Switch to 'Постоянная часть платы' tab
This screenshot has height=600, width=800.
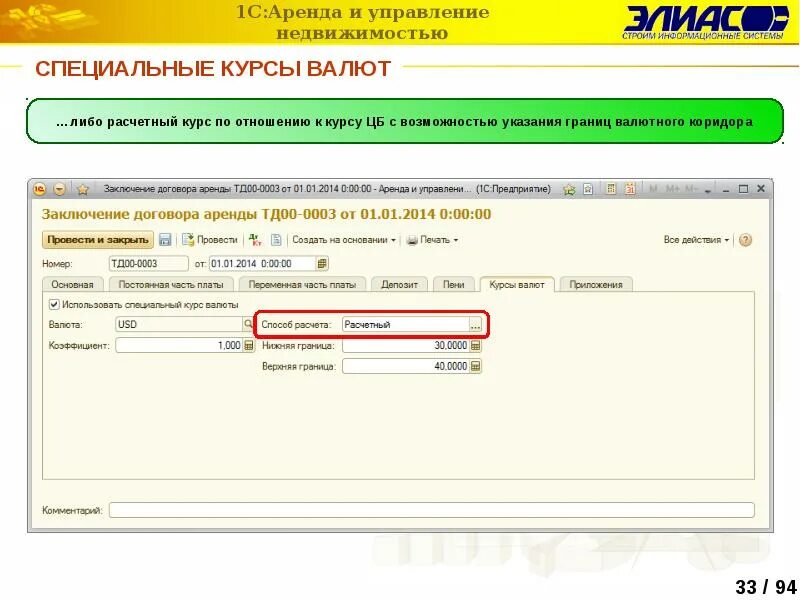click(171, 284)
